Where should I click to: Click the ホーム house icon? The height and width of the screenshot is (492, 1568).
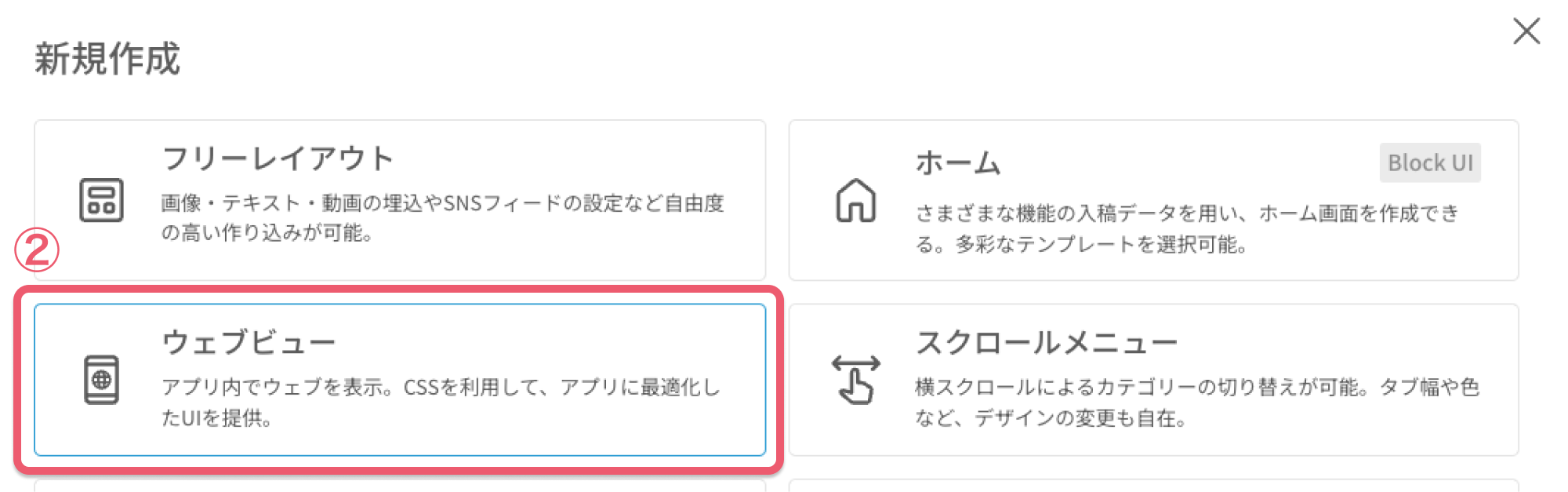[x=855, y=200]
